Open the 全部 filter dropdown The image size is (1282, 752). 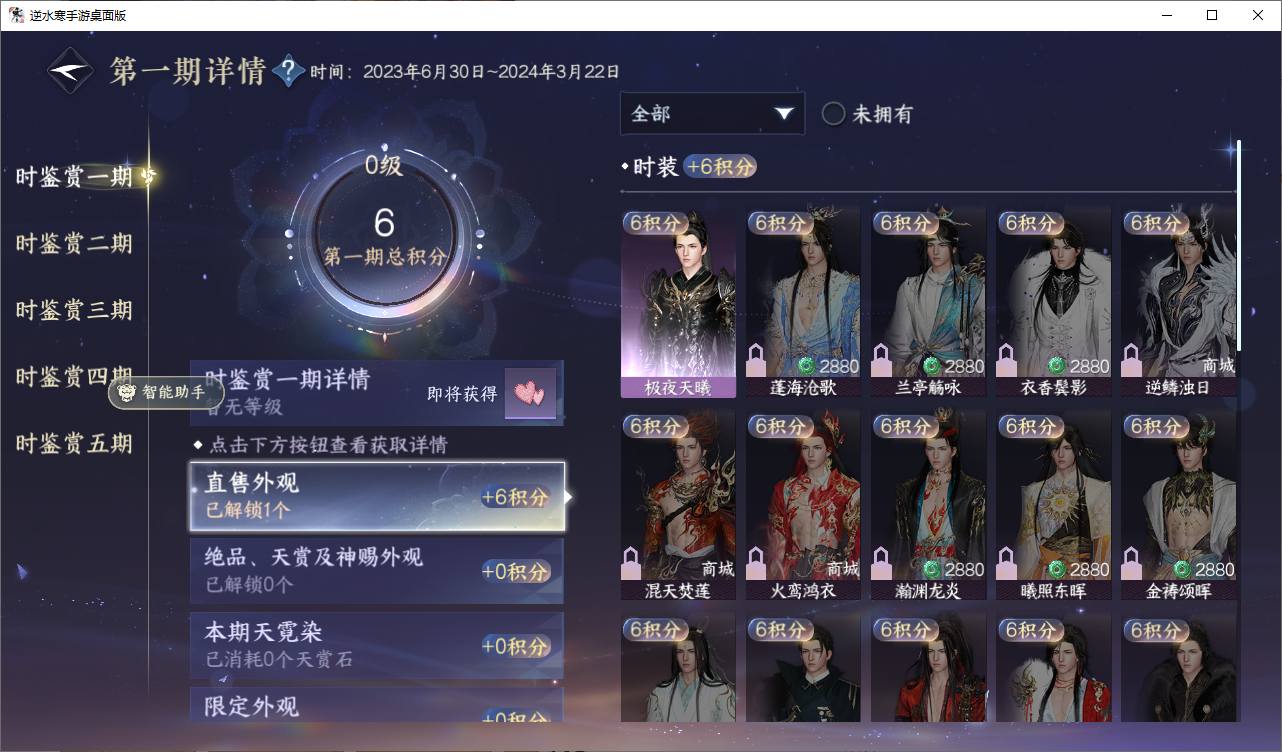(712, 114)
